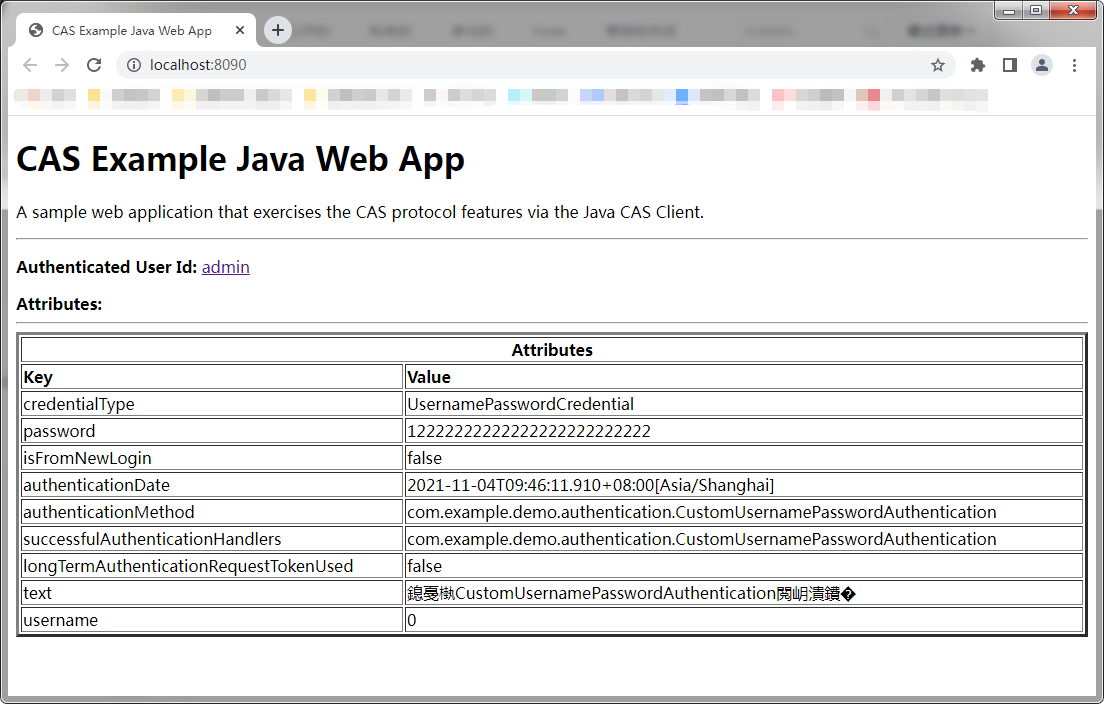The width and height of the screenshot is (1104, 704).
Task: Open a new browser tab
Action: click(x=277, y=30)
